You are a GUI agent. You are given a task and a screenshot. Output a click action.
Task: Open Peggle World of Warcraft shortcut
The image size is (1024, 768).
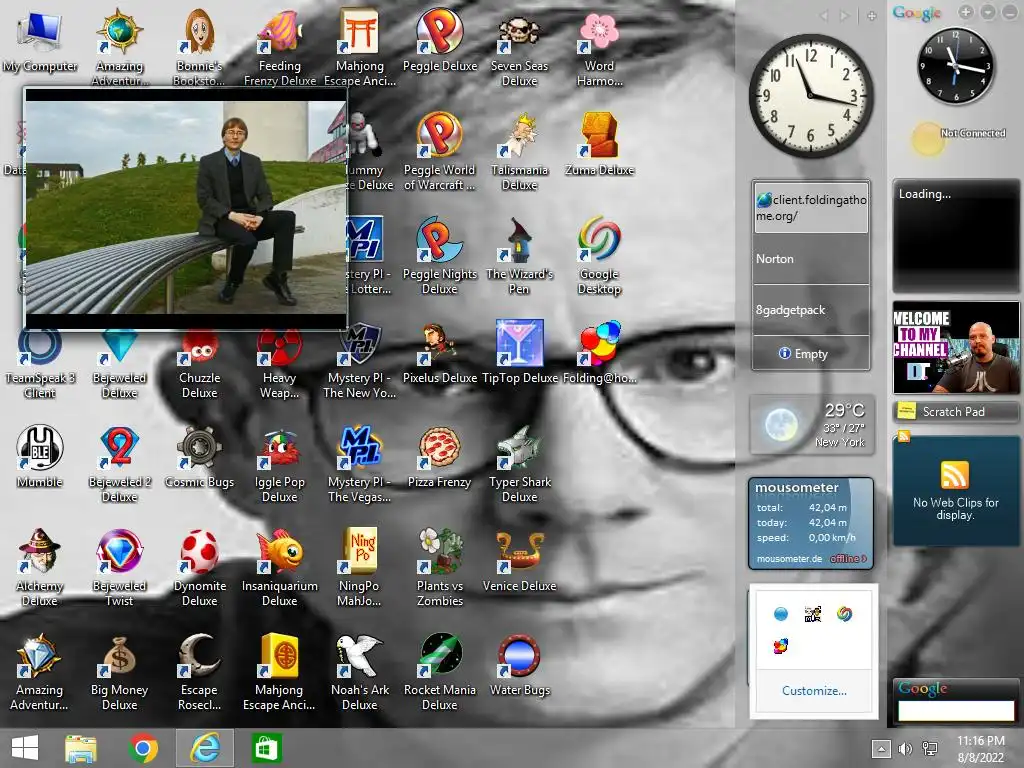pos(440,152)
